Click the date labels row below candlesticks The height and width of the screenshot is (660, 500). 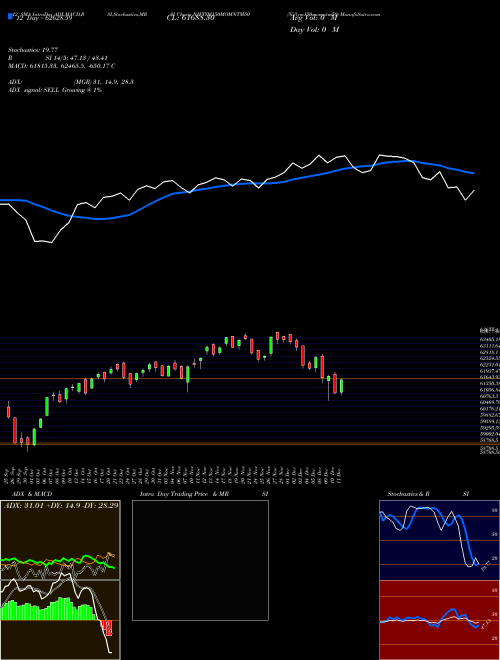coord(174,476)
